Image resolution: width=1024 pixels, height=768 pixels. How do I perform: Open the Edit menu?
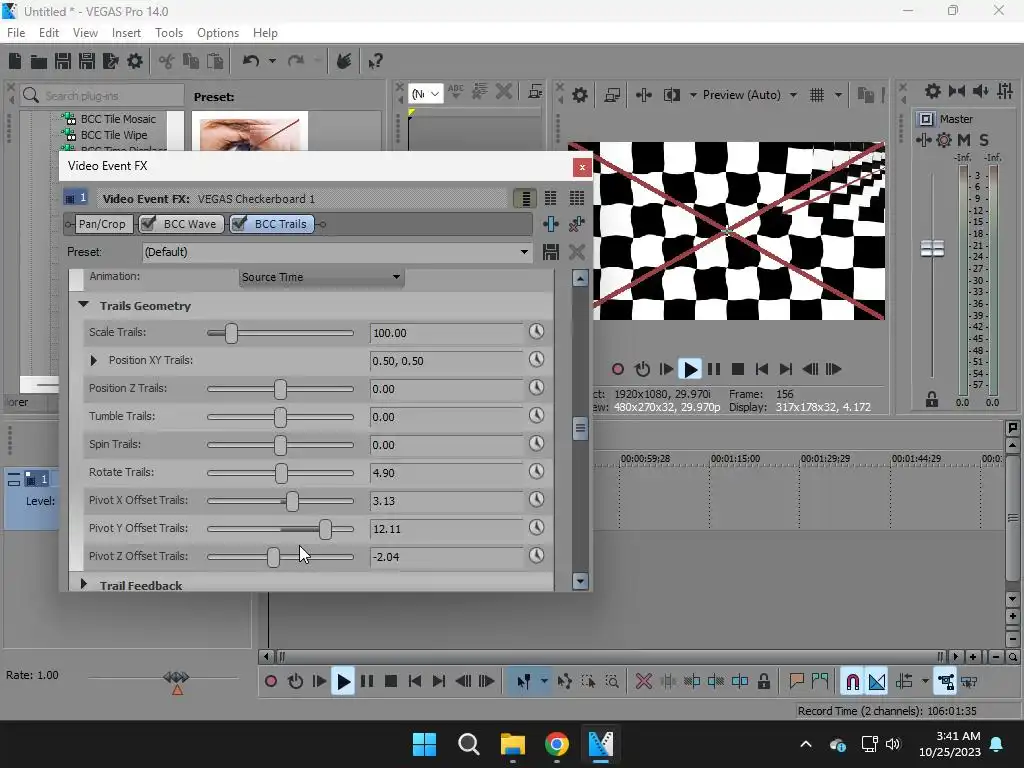[49, 33]
